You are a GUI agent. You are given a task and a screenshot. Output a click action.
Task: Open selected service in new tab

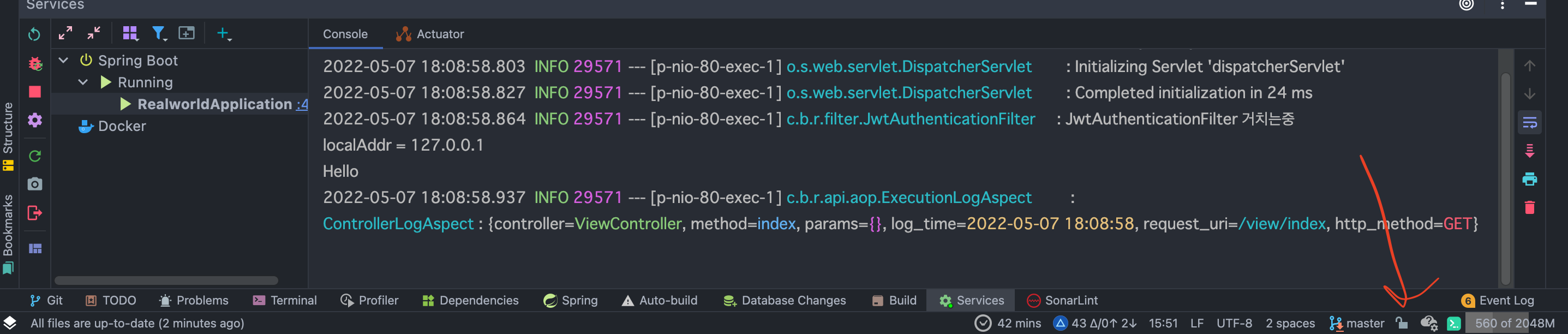(186, 33)
